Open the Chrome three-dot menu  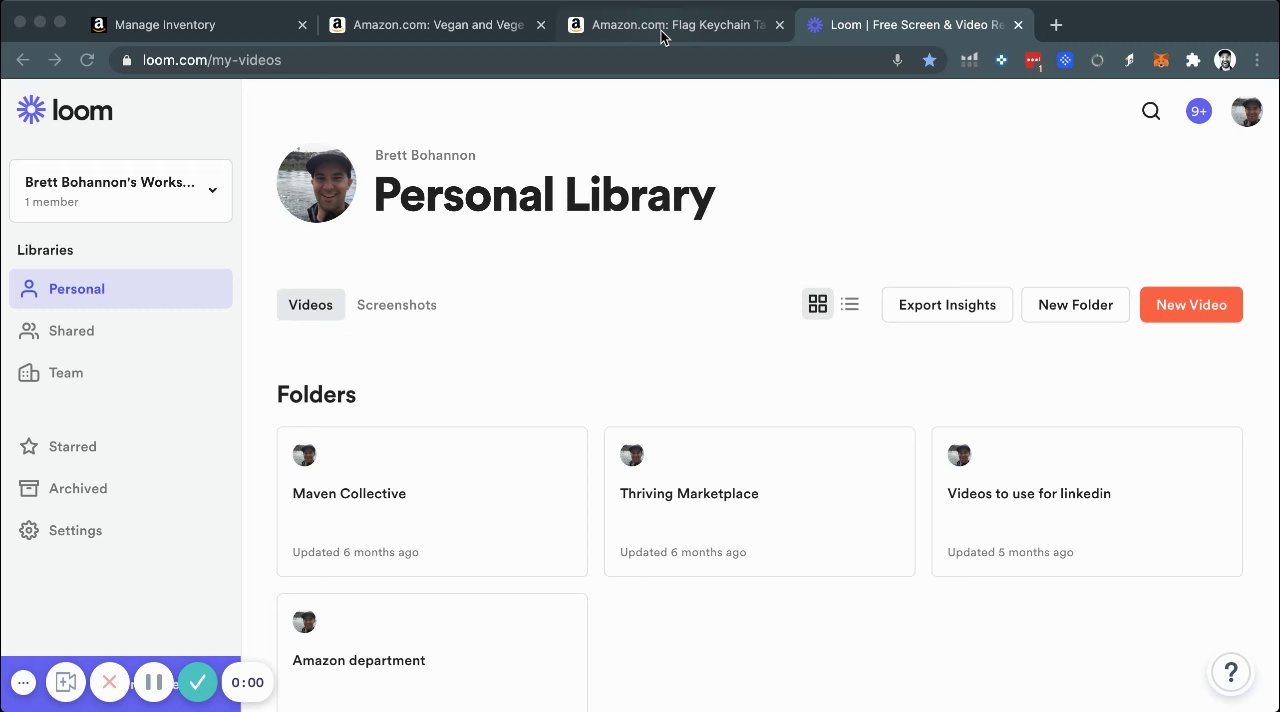click(x=1257, y=60)
